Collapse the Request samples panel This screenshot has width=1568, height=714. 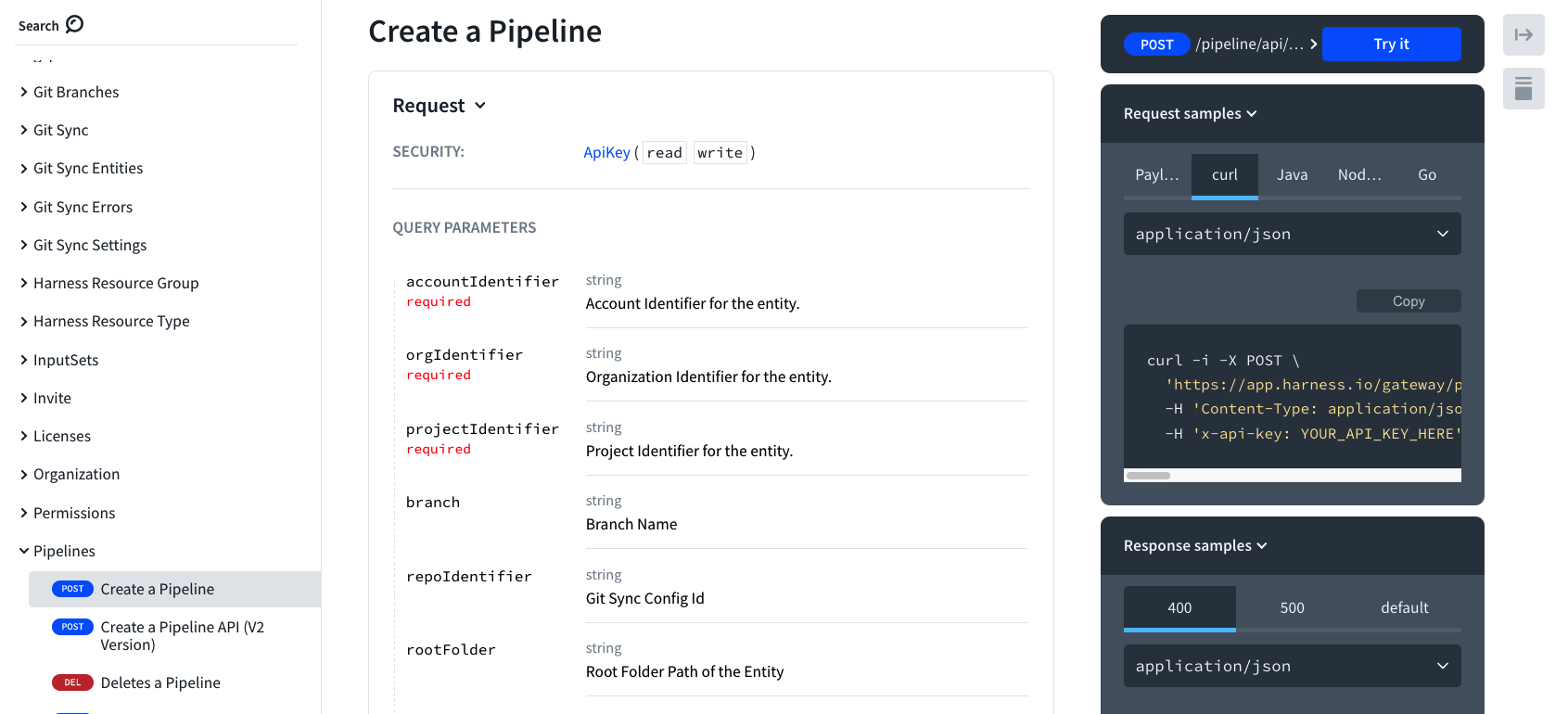(x=1252, y=113)
